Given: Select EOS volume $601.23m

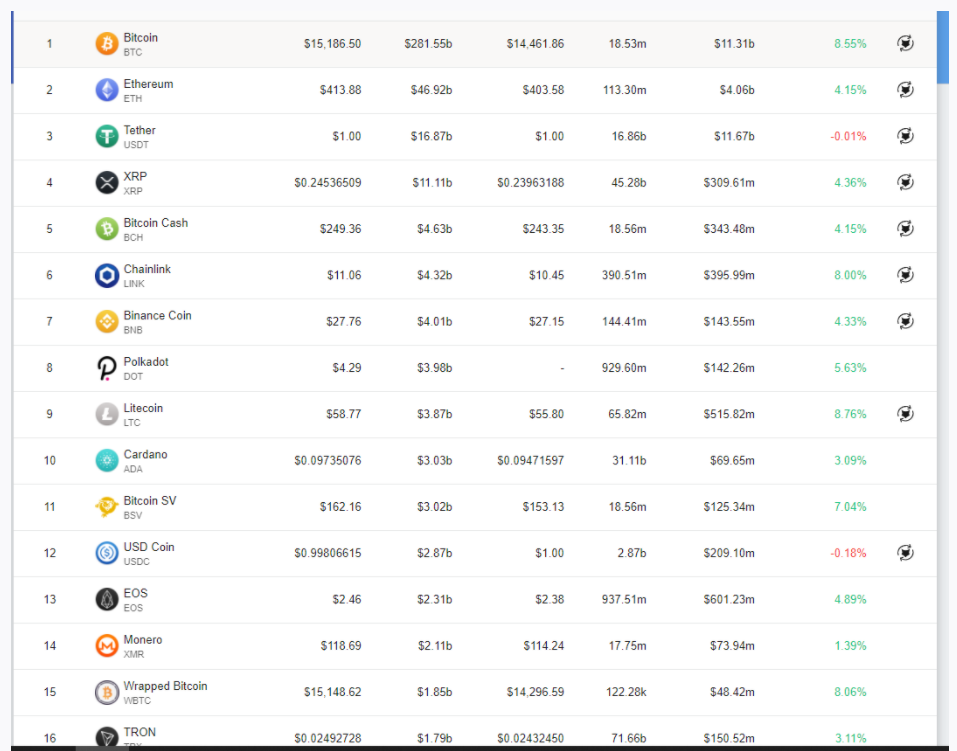Looking at the screenshot, I should [729, 600].
